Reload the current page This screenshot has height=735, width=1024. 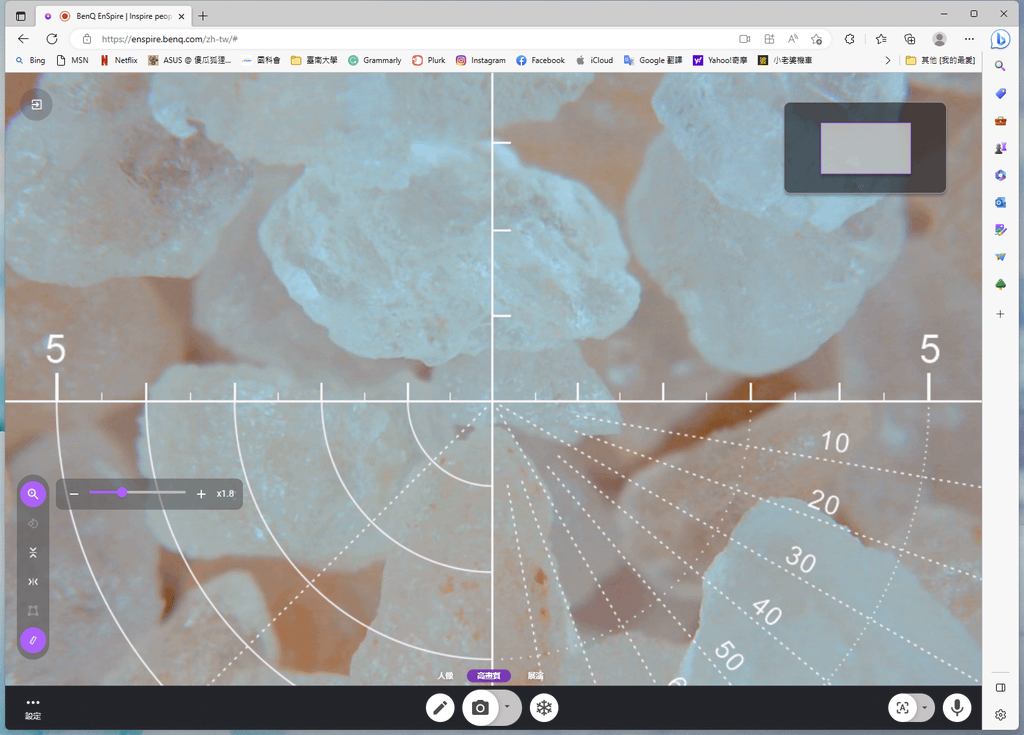pyautogui.click(x=52, y=39)
